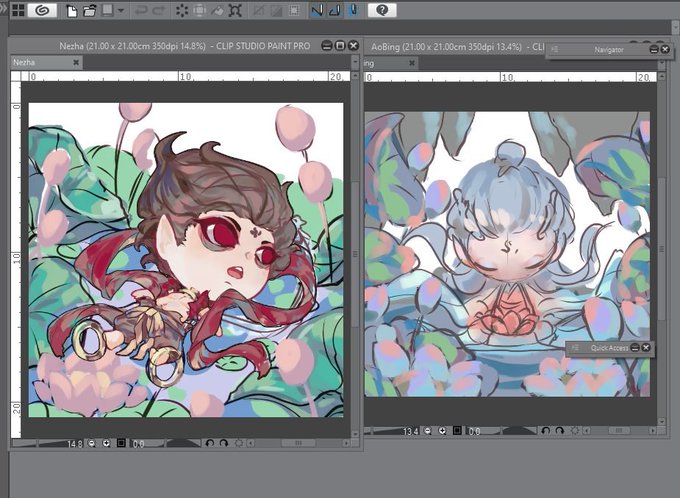Viewport: 680px width, 498px height.
Task: Click the Clear (dotted circle) icon
Action: [182, 11]
